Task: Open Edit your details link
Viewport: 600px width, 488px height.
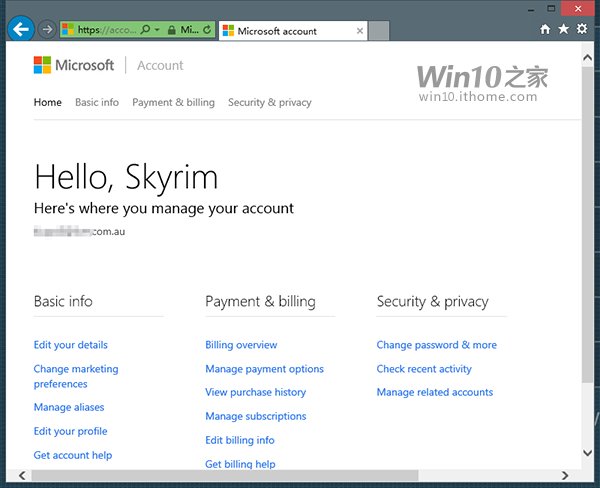Action: (71, 345)
